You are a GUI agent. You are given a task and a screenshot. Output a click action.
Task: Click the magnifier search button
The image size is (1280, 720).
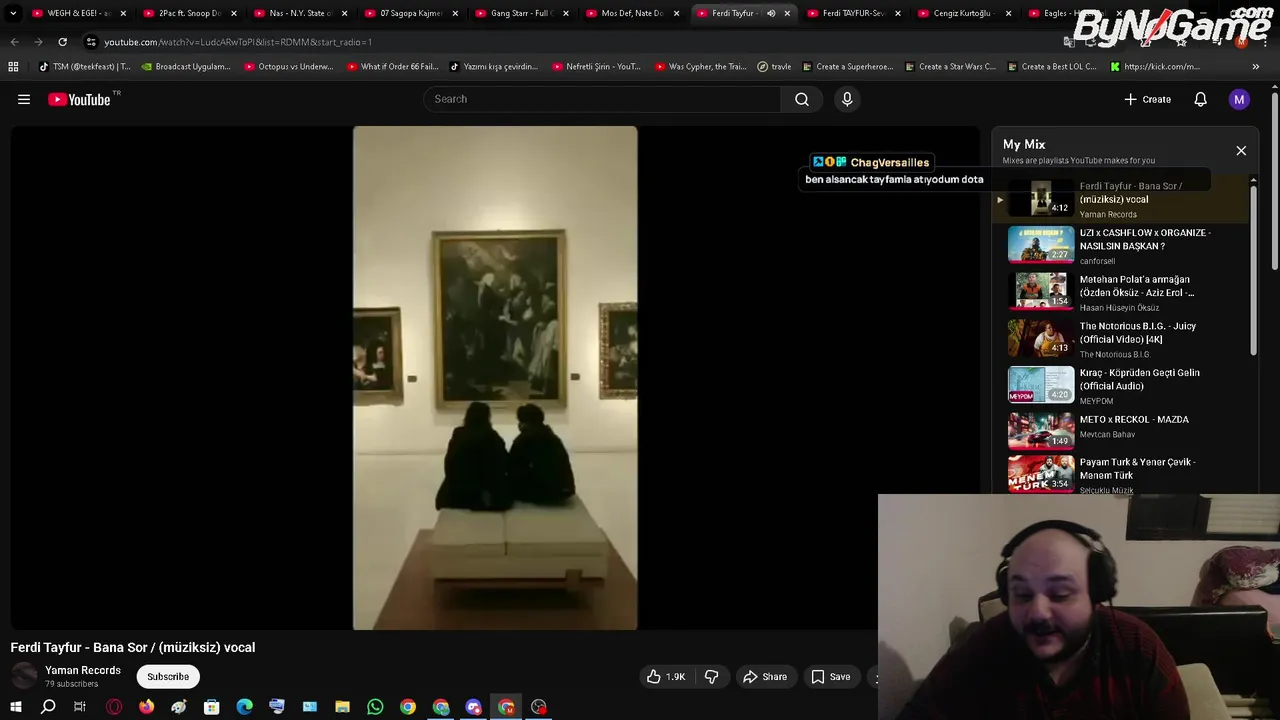[802, 99]
